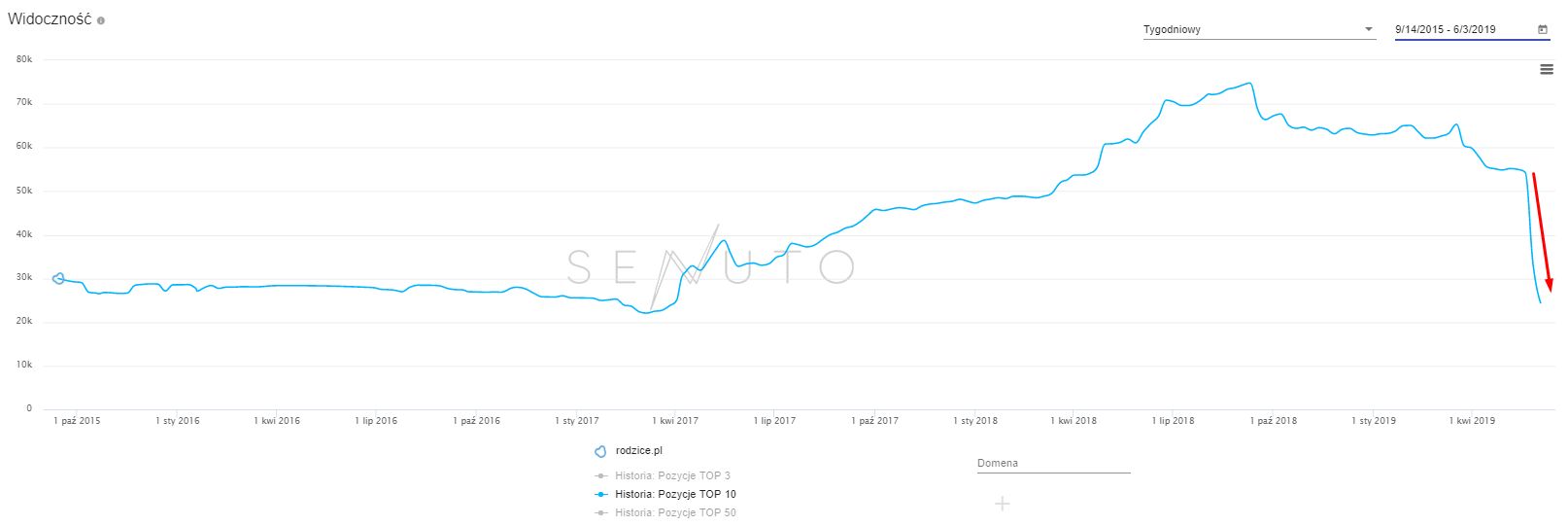1568x526 pixels.
Task: Click the 1 lip 2018 axis label
Action: coord(1173,421)
